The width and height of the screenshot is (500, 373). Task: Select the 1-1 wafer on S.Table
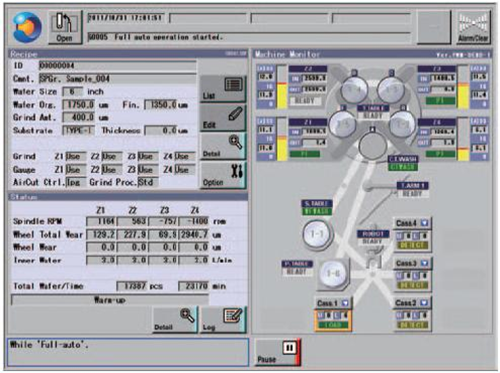click(x=317, y=234)
